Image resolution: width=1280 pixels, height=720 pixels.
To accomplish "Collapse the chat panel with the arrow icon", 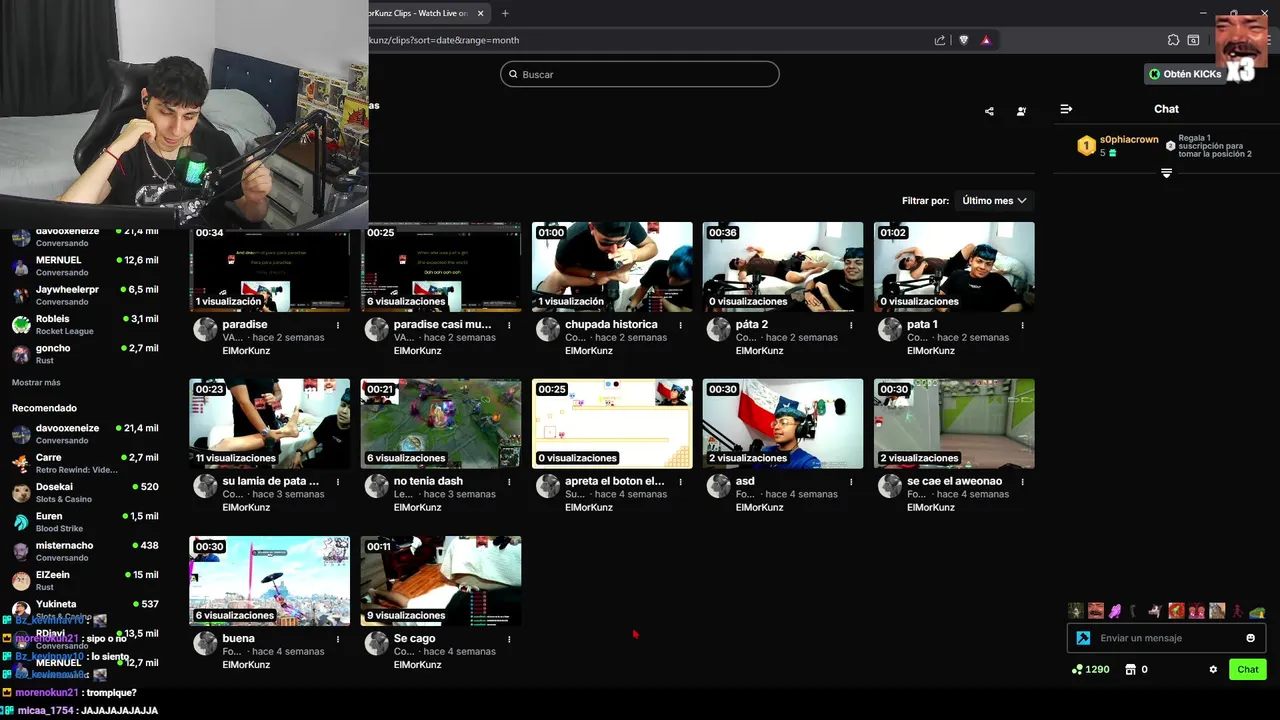I will click(x=1066, y=109).
